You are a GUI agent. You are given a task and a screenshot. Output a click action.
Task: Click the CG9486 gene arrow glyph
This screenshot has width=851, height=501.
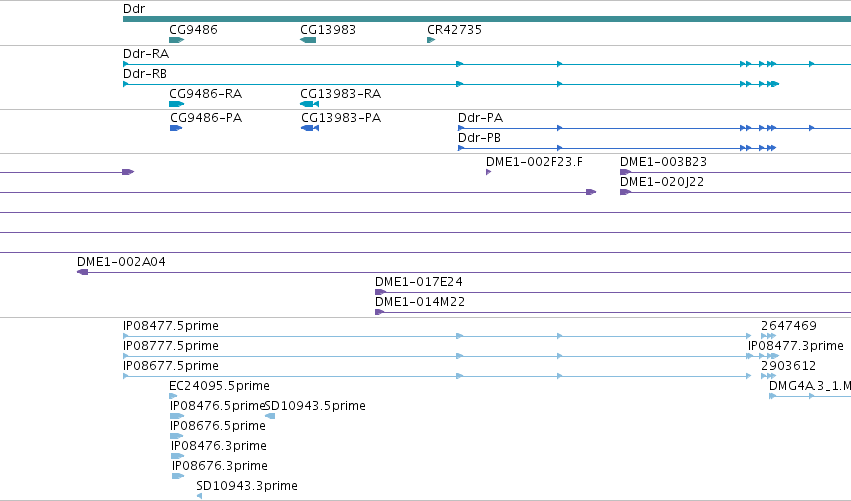point(176,40)
